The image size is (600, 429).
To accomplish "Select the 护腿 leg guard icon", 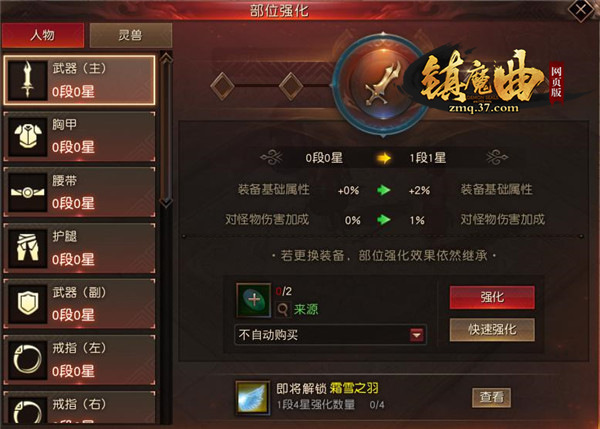I will 28,248.
